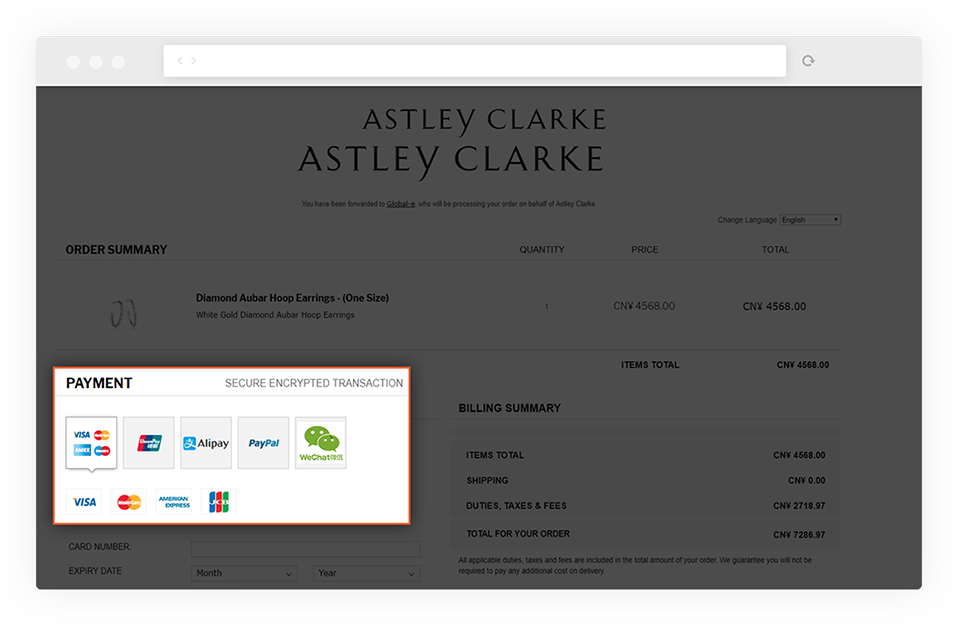Click the 'White Gold Diamond Aubar Hoop Earrings' description
The height and width of the screenshot is (626, 958).
(275, 315)
